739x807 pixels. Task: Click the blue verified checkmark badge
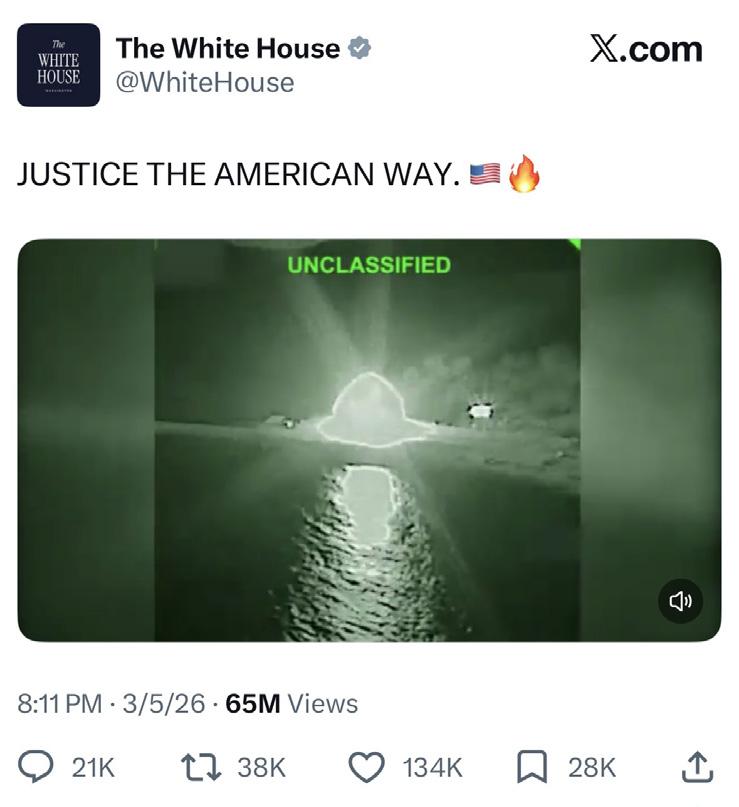pyautogui.click(x=359, y=48)
